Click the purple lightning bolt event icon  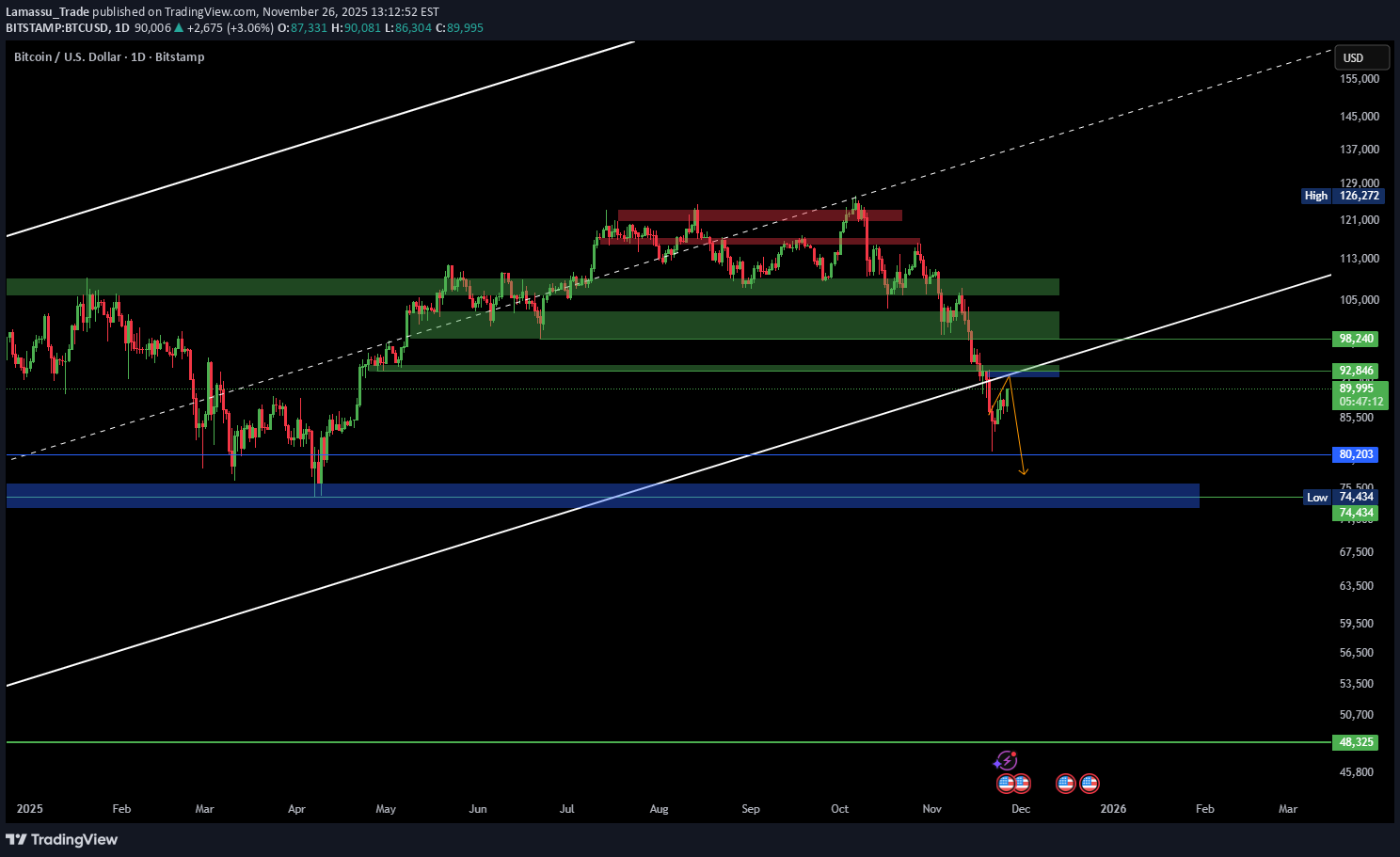(x=1006, y=760)
